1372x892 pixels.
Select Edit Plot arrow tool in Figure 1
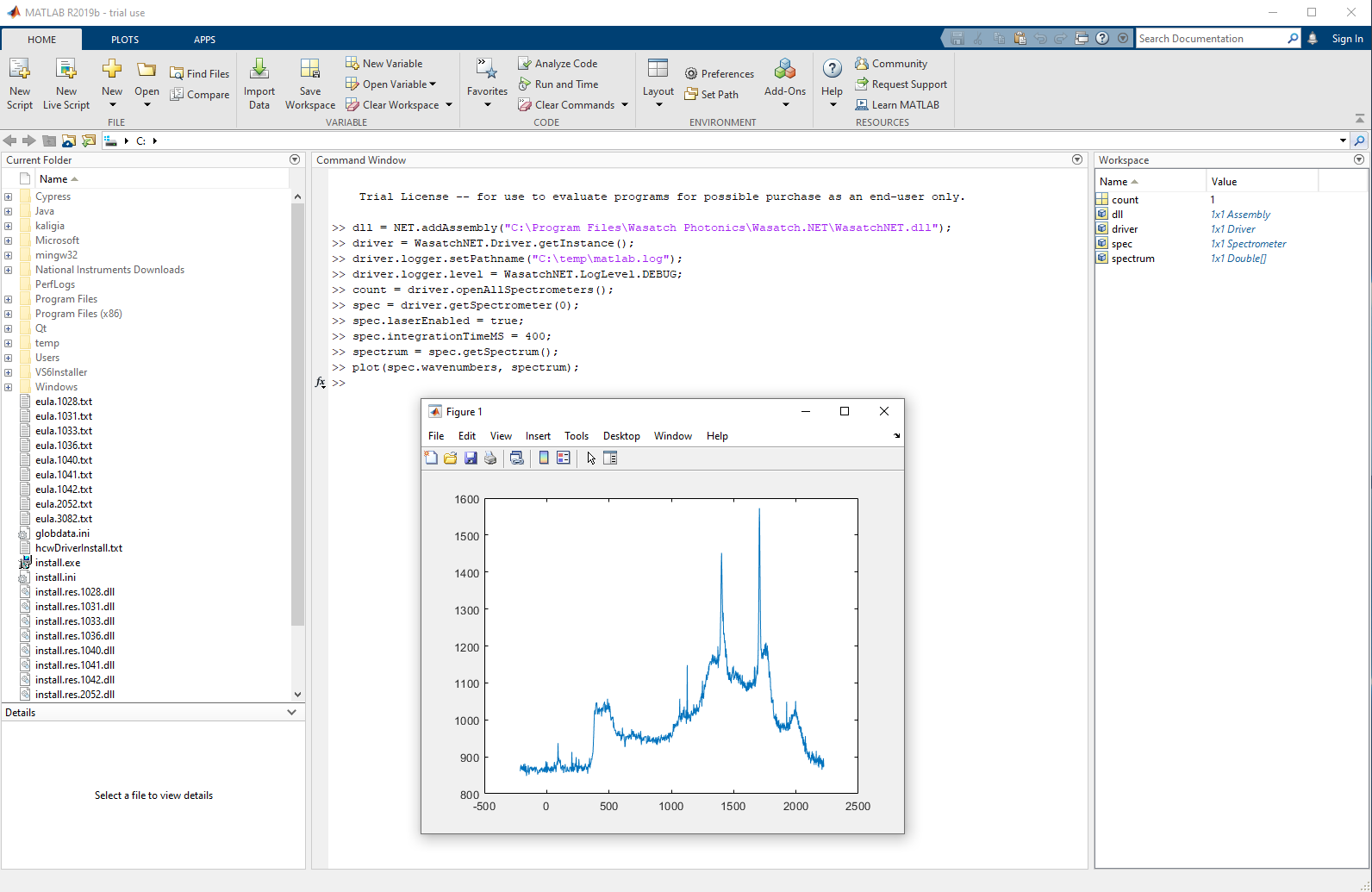(591, 458)
